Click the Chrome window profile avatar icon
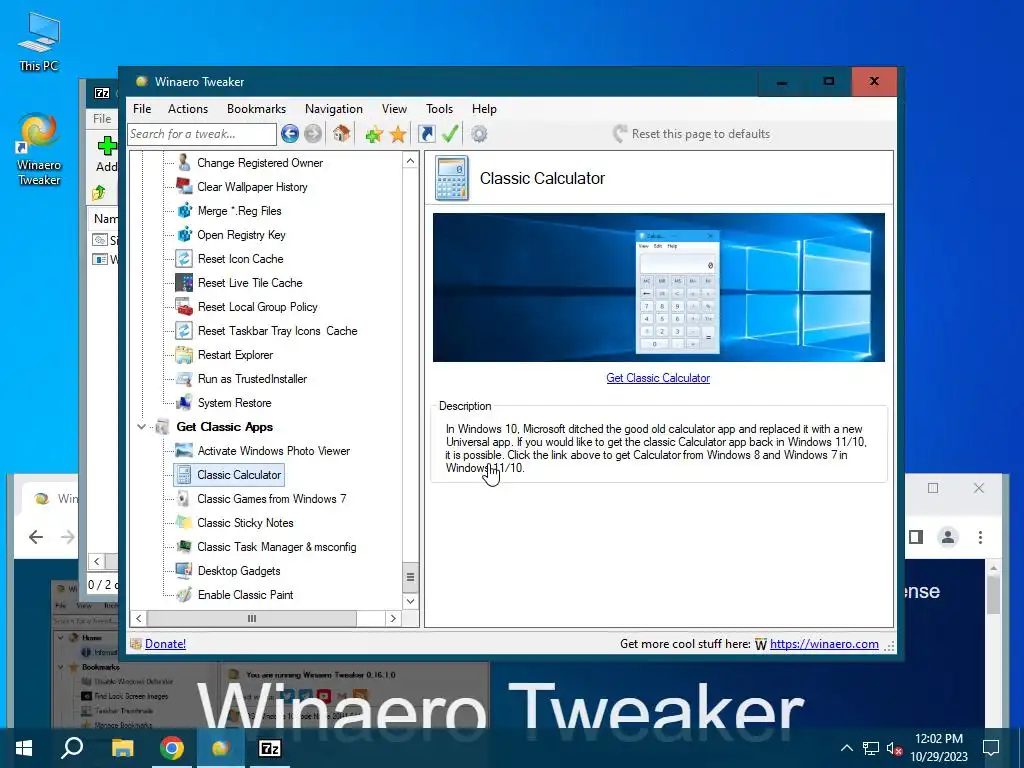The width and height of the screenshot is (1024, 768). (948, 537)
